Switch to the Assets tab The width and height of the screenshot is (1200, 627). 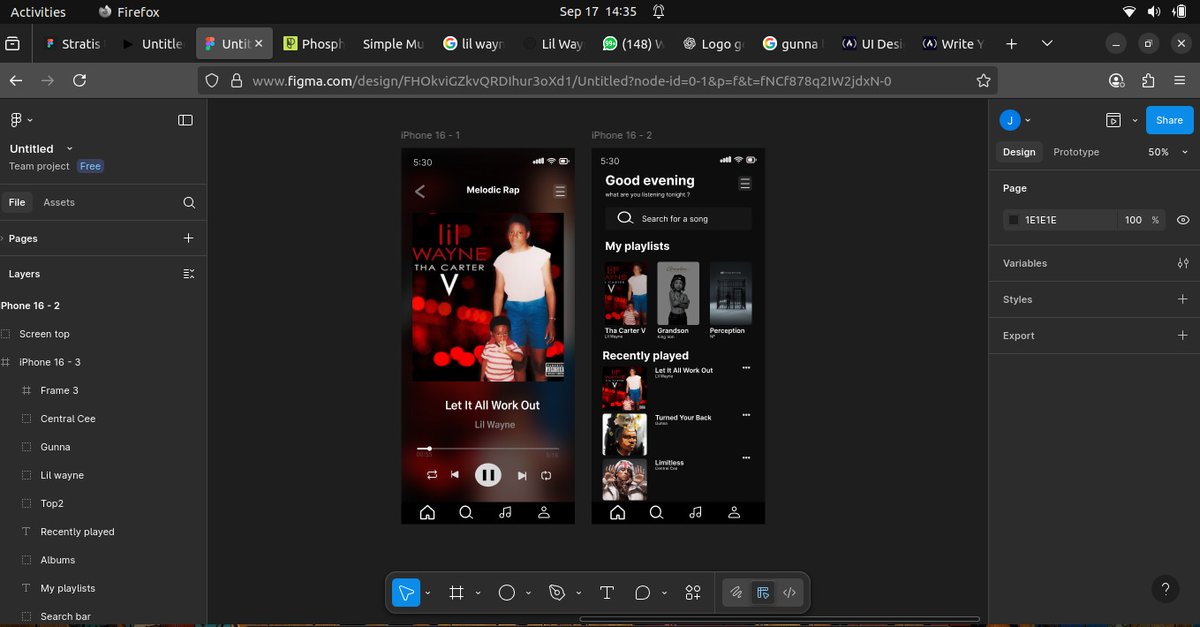pyautogui.click(x=59, y=202)
